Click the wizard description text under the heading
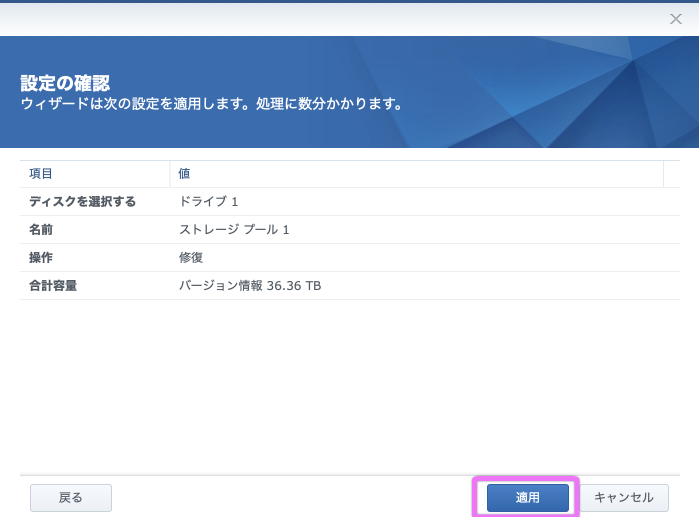 coord(211,103)
